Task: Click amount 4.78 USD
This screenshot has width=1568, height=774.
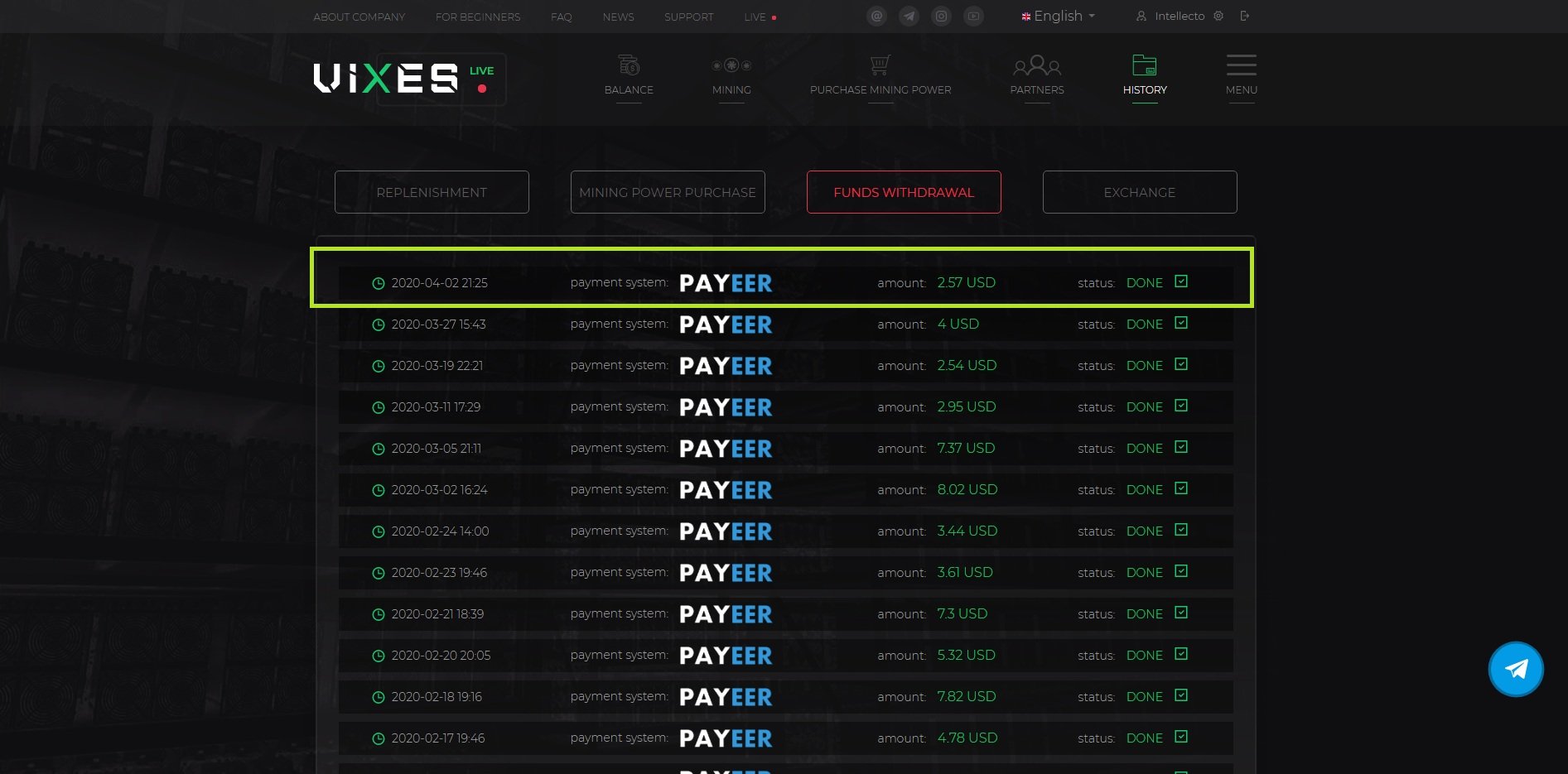Action: click(967, 738)
